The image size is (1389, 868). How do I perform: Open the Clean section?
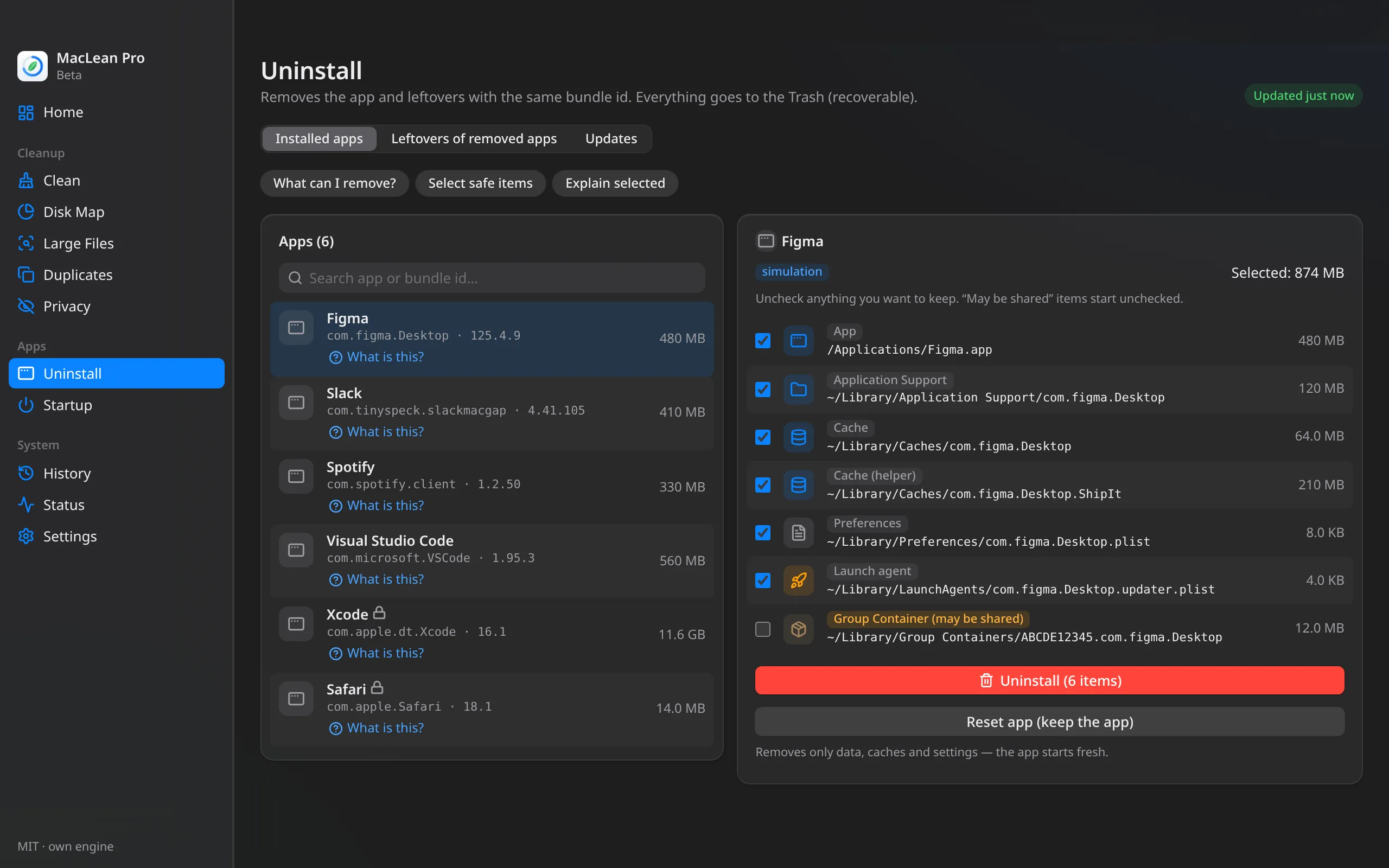click(117, 181)
